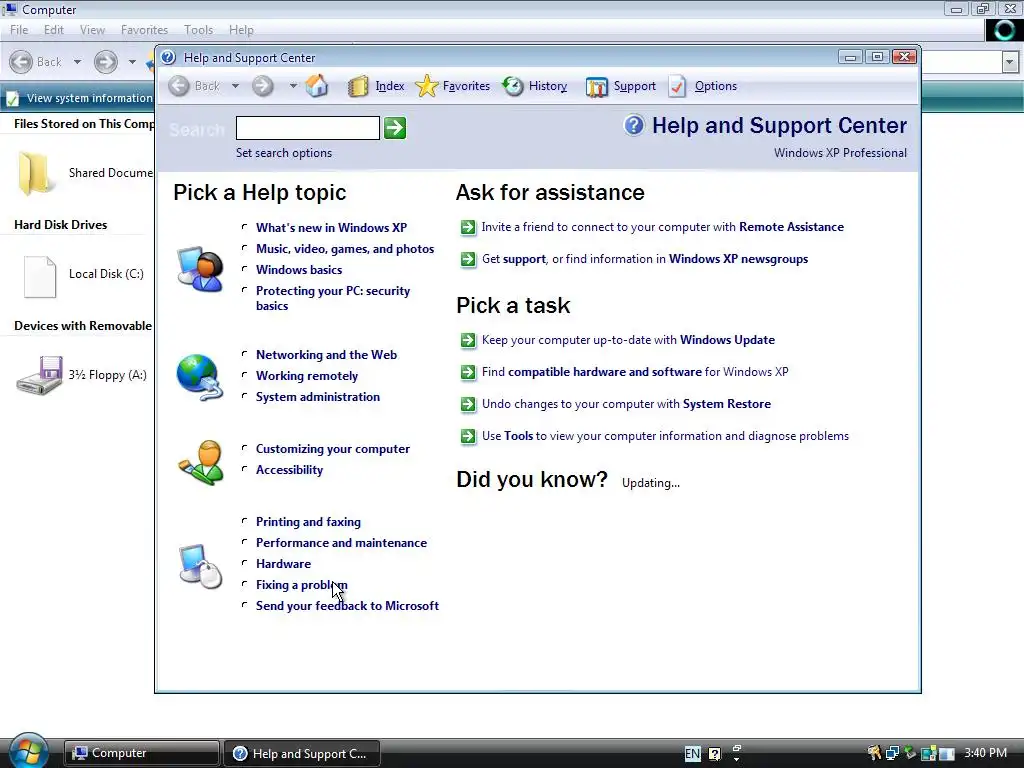Click green arrow beside Windows XP newsgroups
This screenshot has height=768, width=1024.
468,259
